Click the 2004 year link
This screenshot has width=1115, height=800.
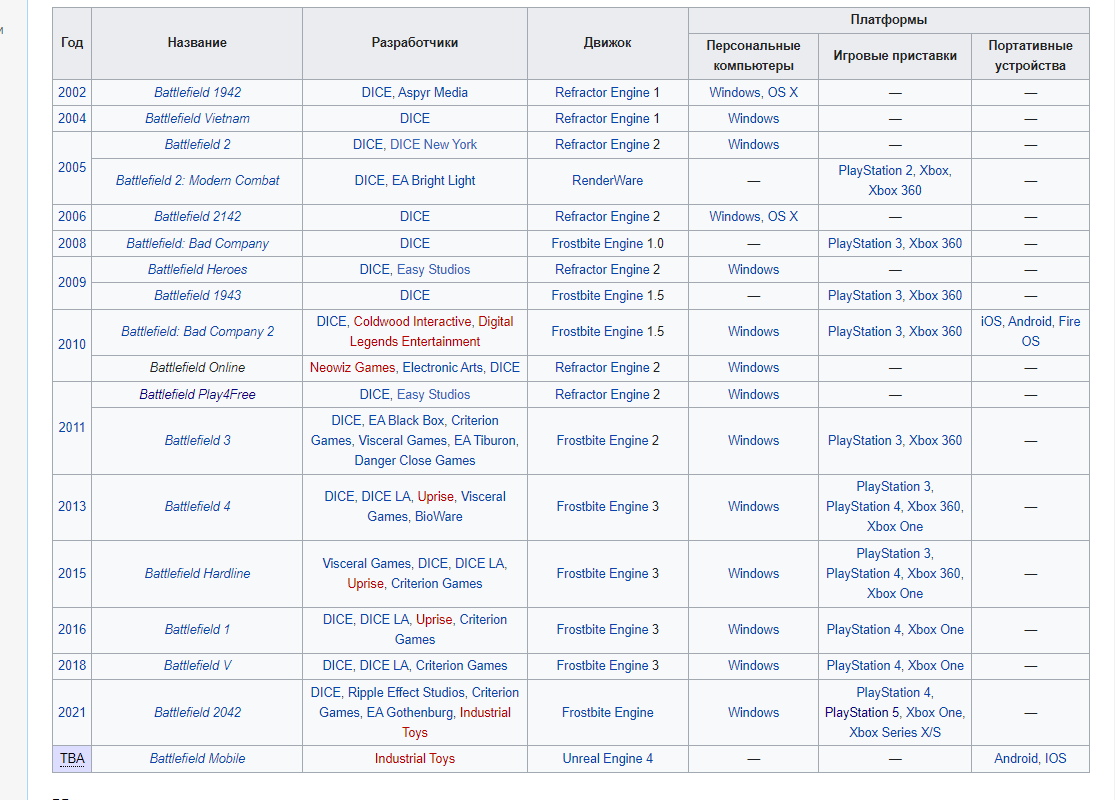tap(72, 119)
